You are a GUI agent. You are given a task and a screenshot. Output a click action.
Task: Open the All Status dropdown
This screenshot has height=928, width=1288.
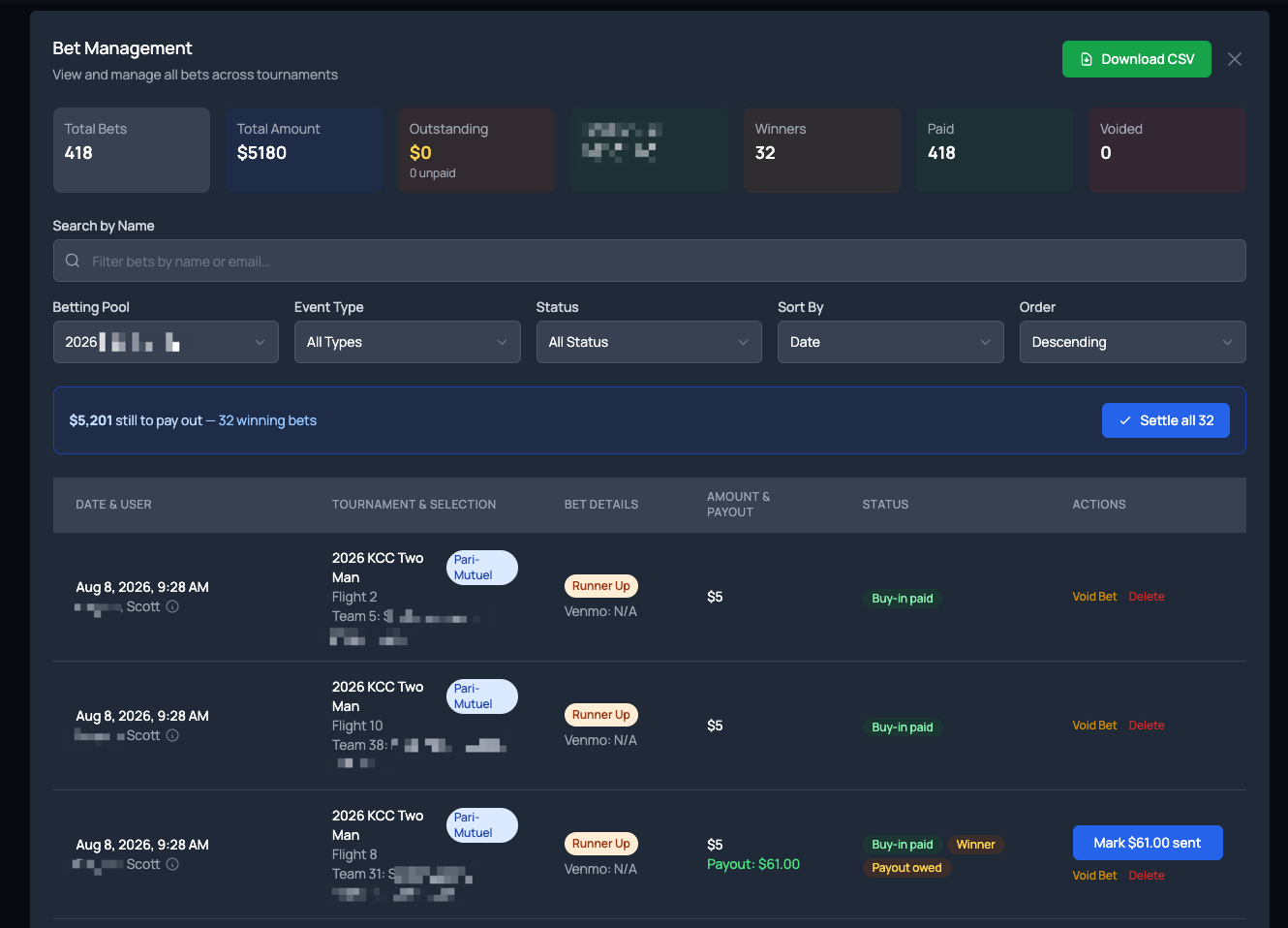pos(649,342)
